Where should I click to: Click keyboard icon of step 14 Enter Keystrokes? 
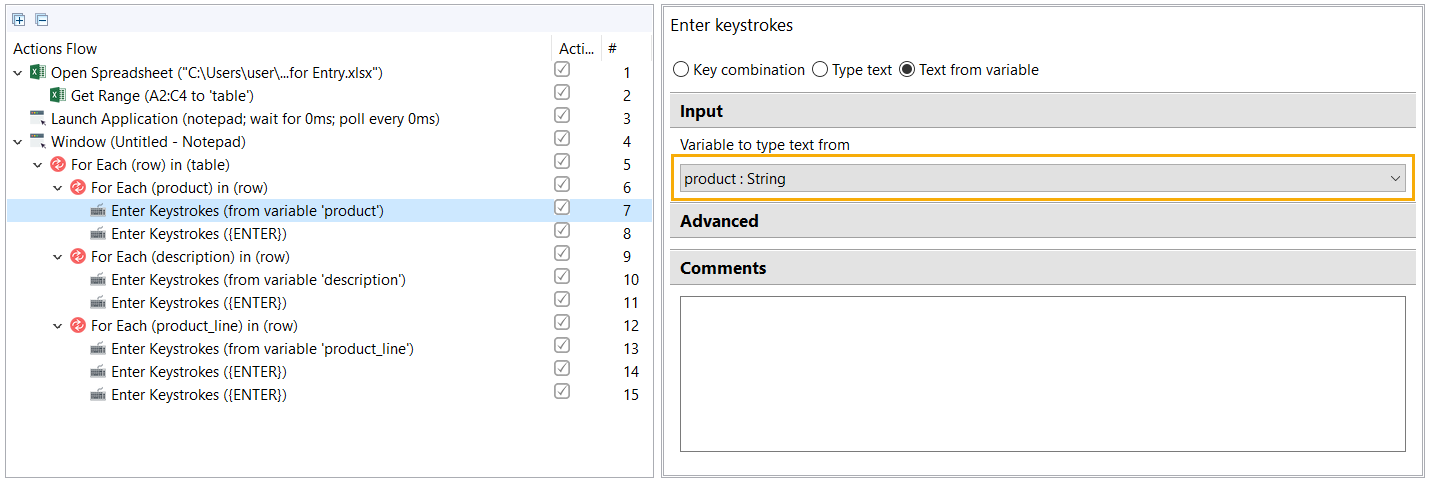(x=98, y=372)
